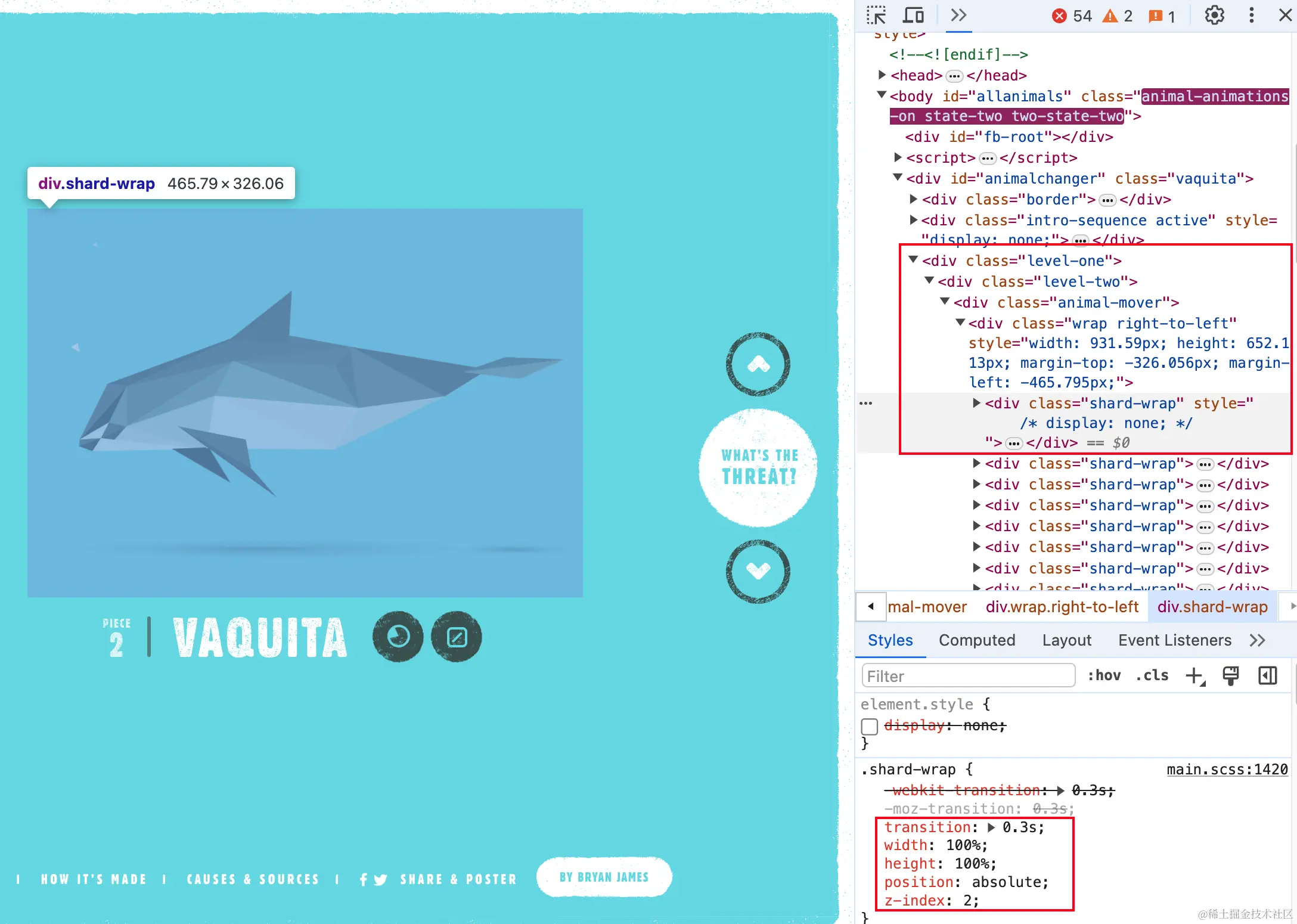Open the DevTools three-dot menu
Viewport: 1297px width, 924px height.
1251,15
